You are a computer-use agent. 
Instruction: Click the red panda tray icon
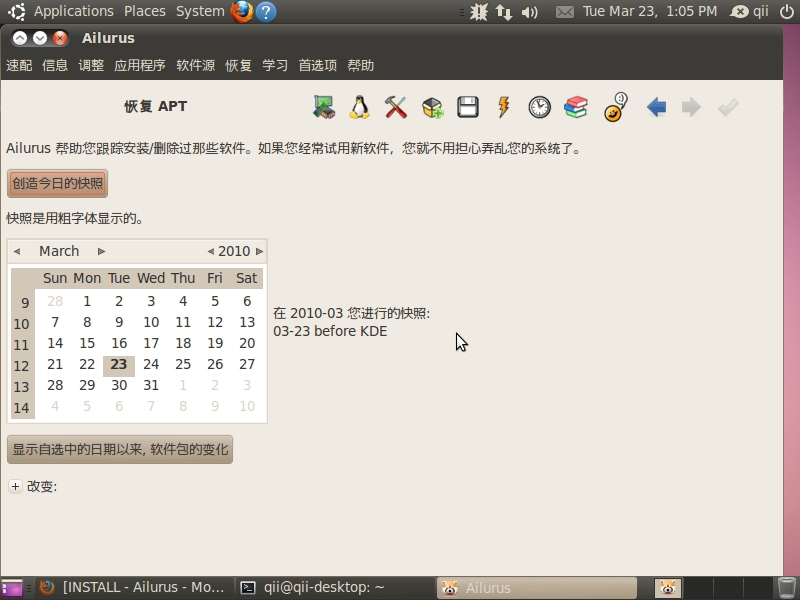668,588
